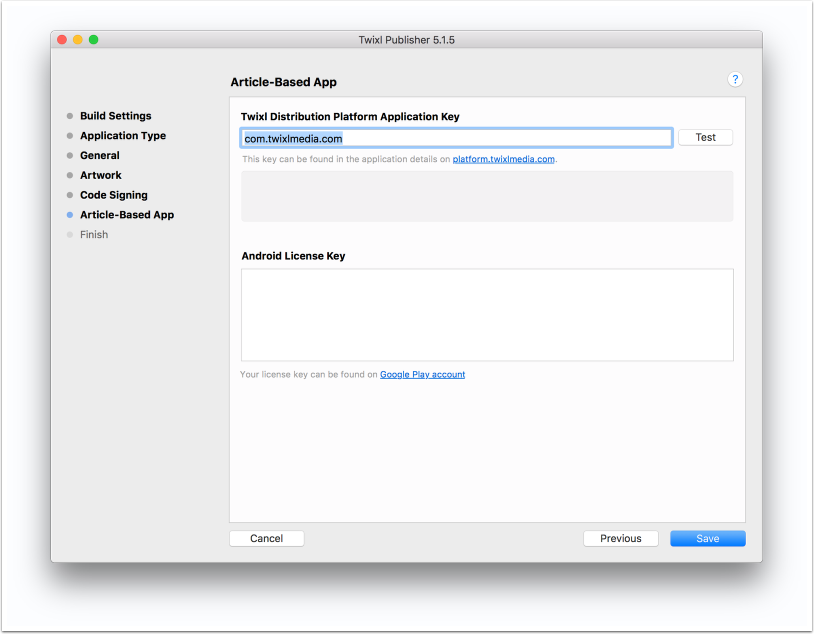Screen dimensions: 814x634
Task: Select Article-Based App step in sidebar
Action: click(x=127, y=215)
